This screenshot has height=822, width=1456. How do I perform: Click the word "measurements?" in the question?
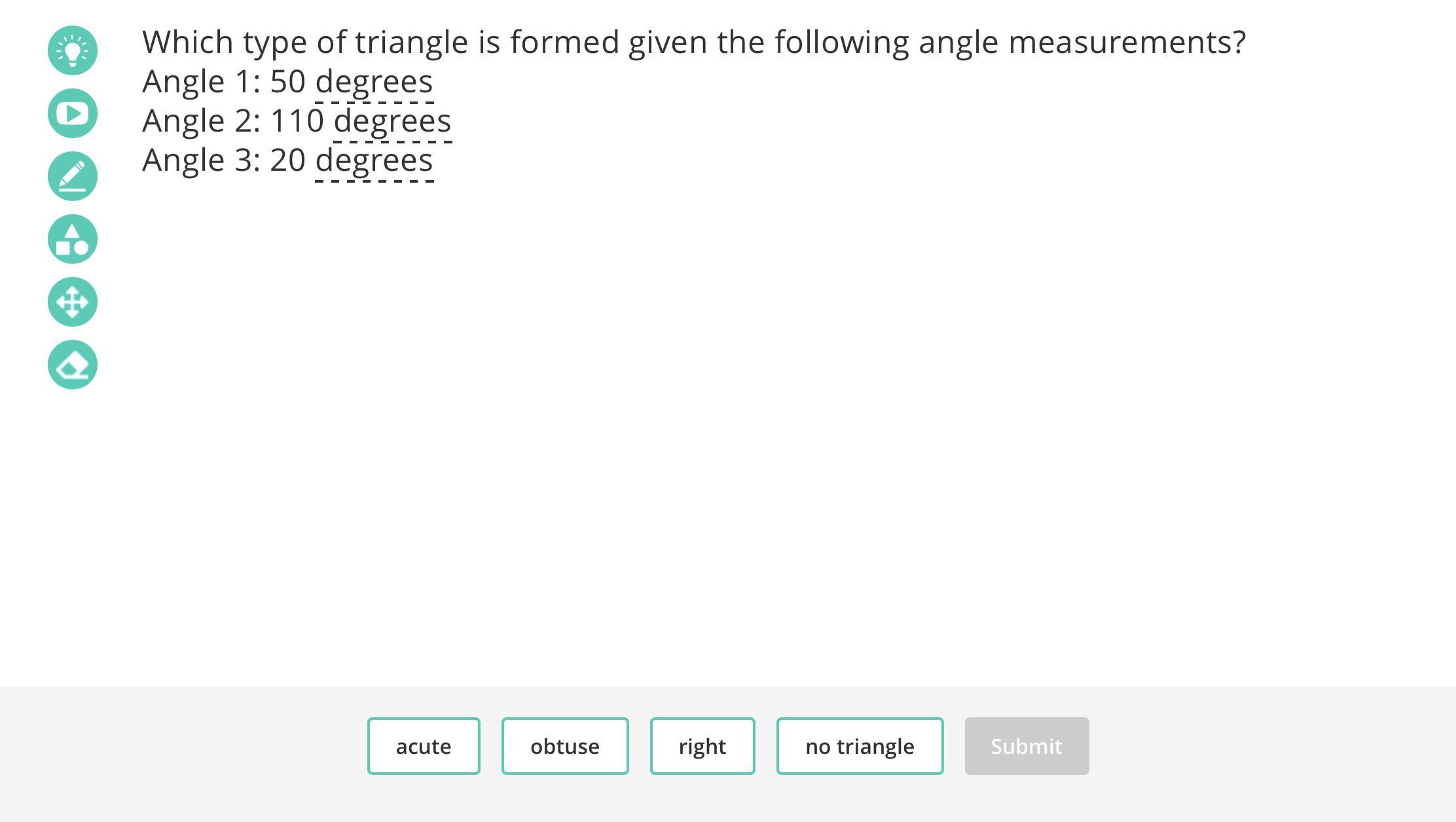click(1127, 43)
